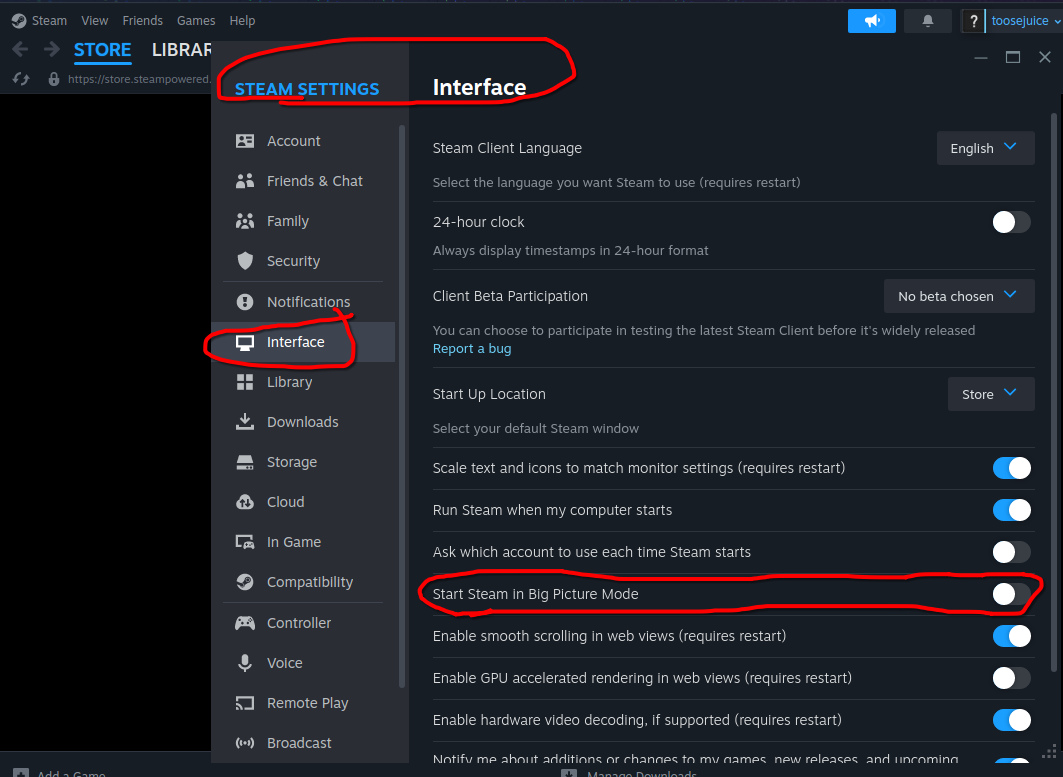Select the Security shield icon

click(x=245, y=261)
